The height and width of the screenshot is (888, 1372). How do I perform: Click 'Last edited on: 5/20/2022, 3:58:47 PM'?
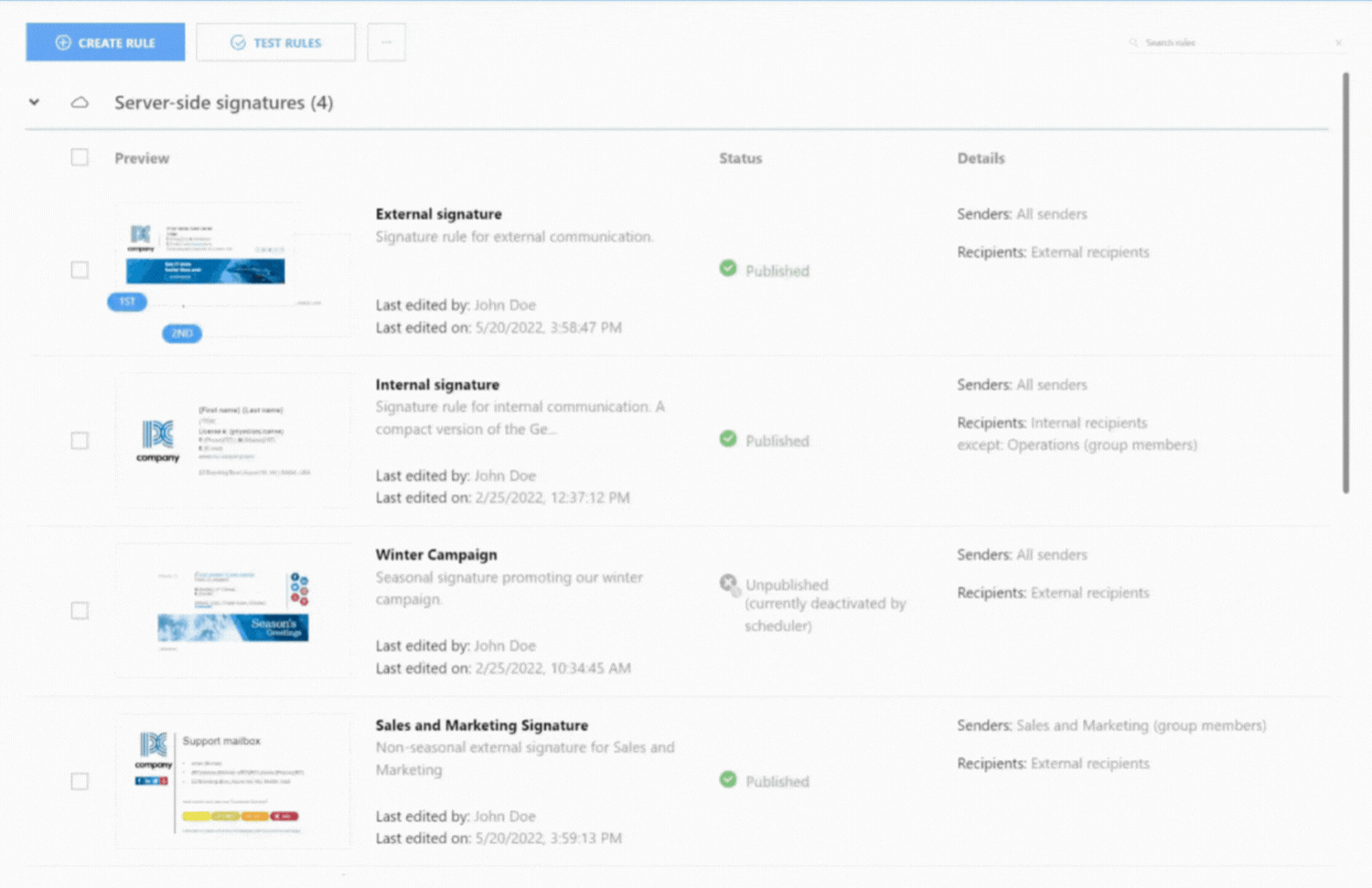(498, 327)
